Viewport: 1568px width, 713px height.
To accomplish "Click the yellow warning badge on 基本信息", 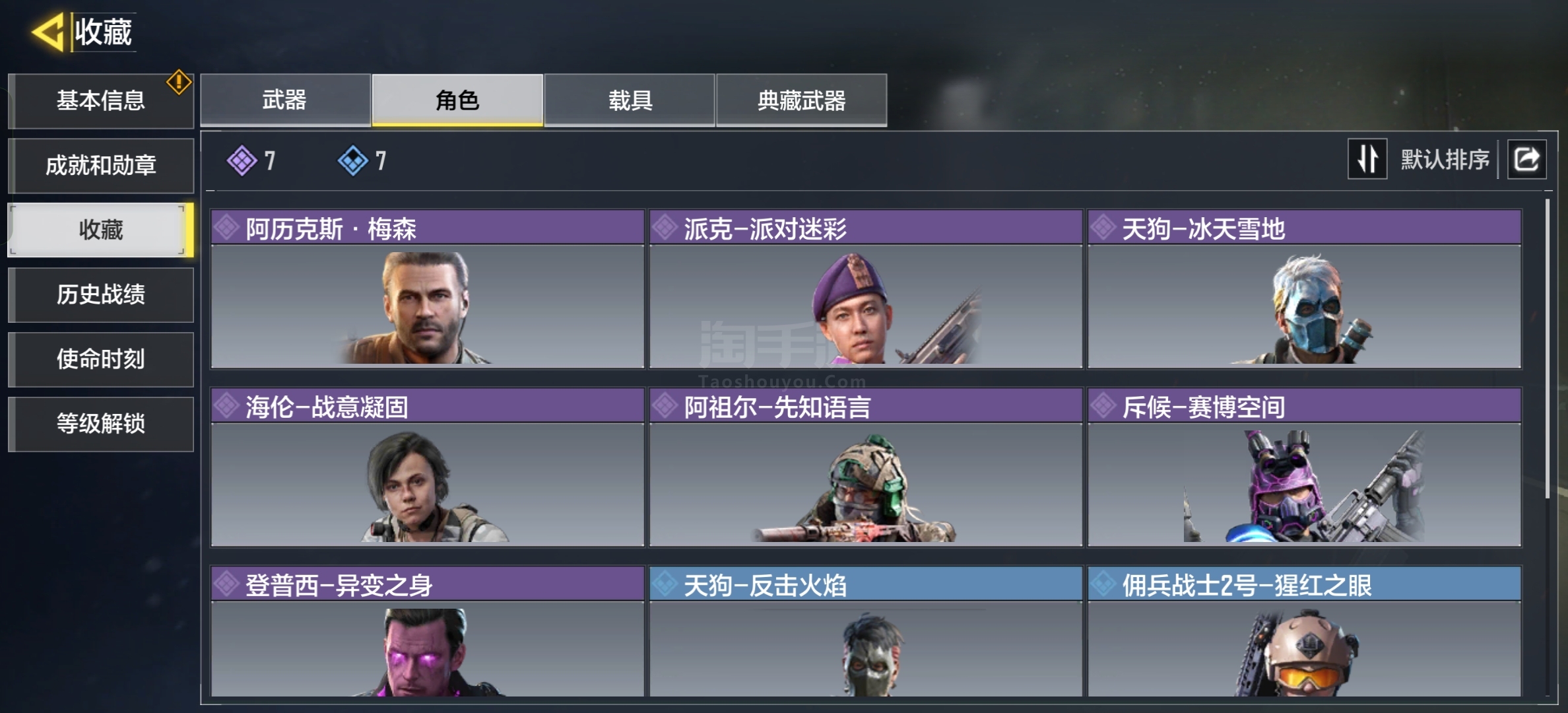I will pos(179,83).
